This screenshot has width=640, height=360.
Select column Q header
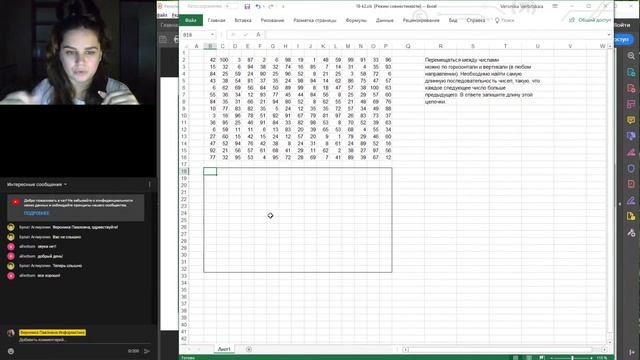(408, 46)
